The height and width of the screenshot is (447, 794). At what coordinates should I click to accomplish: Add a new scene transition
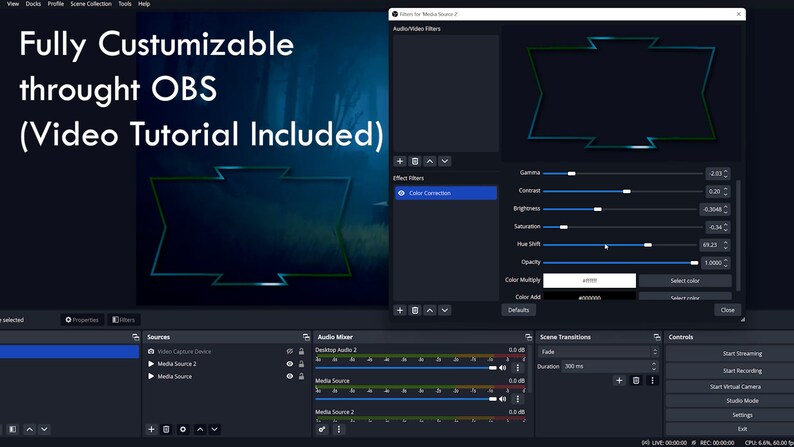click(x=619, y=380)
